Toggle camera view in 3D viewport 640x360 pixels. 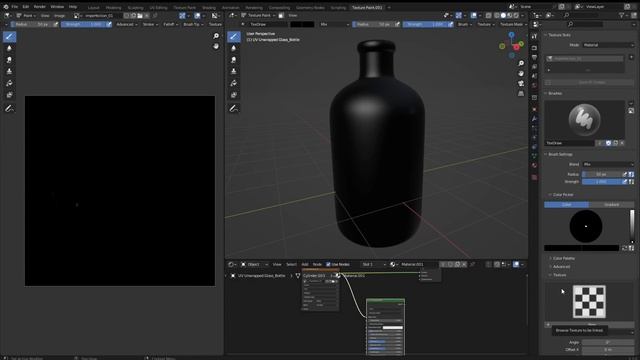[521, 84]
